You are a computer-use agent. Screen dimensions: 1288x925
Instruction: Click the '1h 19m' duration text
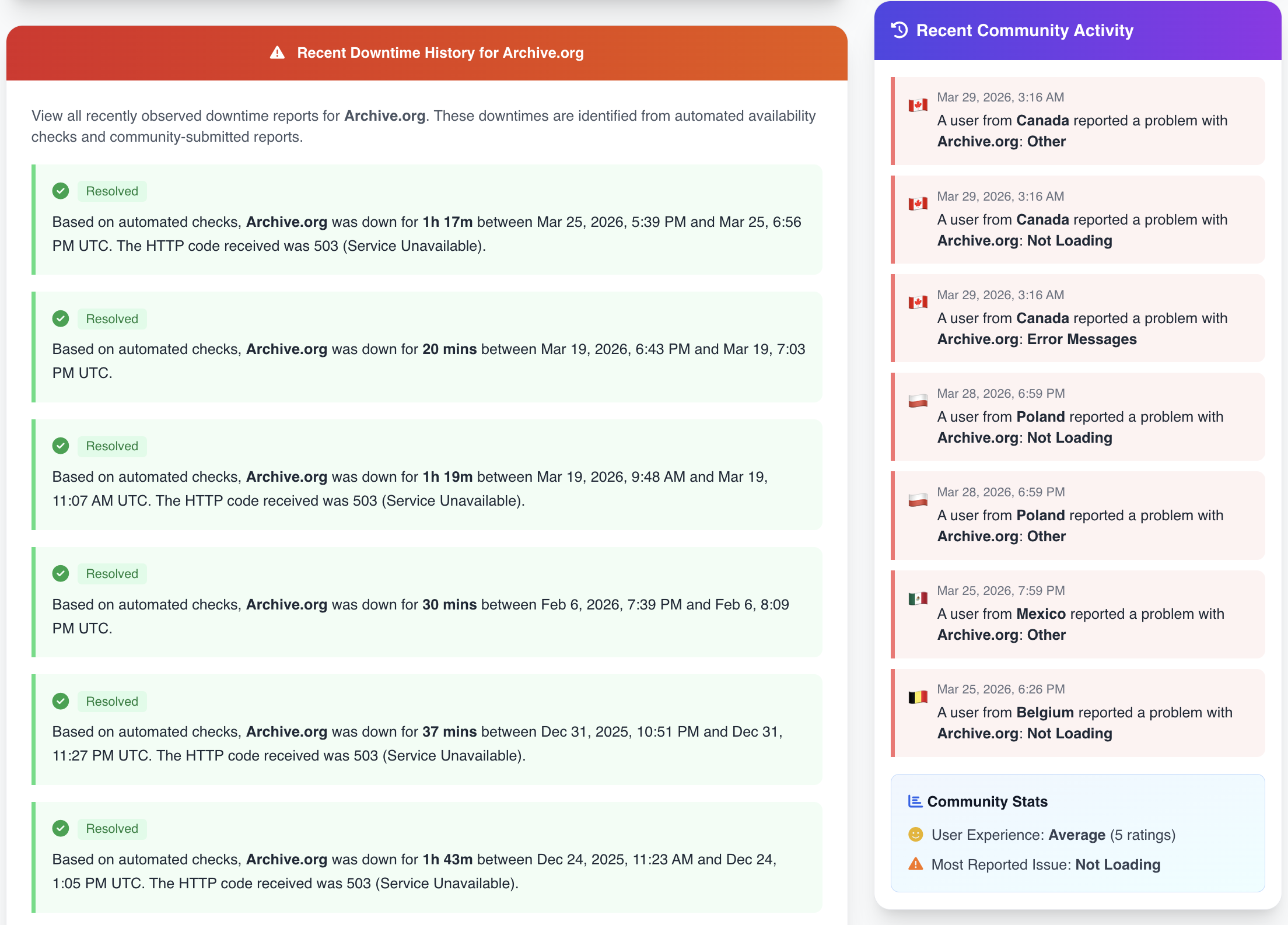(x=447, y=477)
